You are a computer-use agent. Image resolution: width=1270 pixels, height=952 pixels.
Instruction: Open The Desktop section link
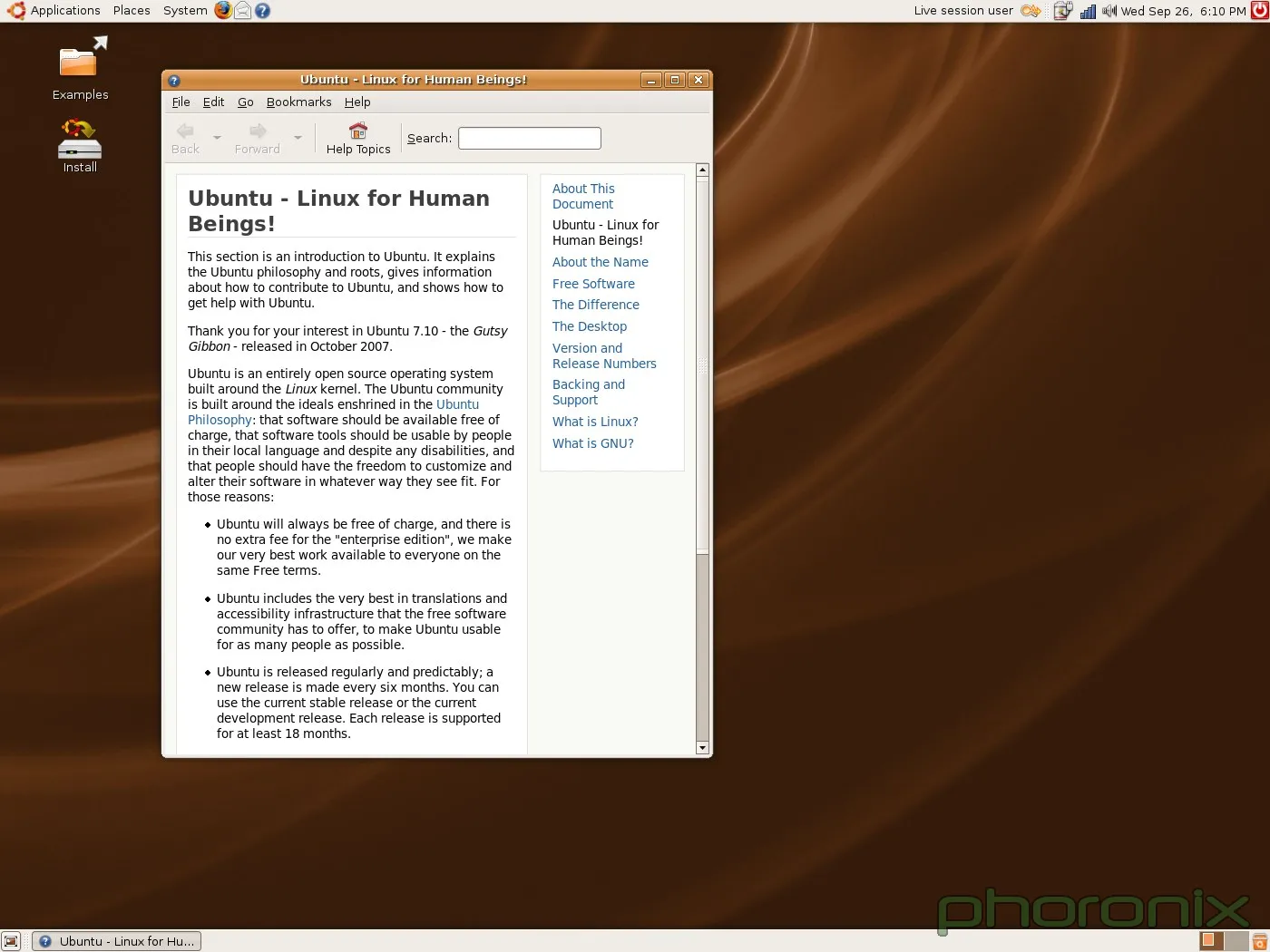click(x=590, y=326)
